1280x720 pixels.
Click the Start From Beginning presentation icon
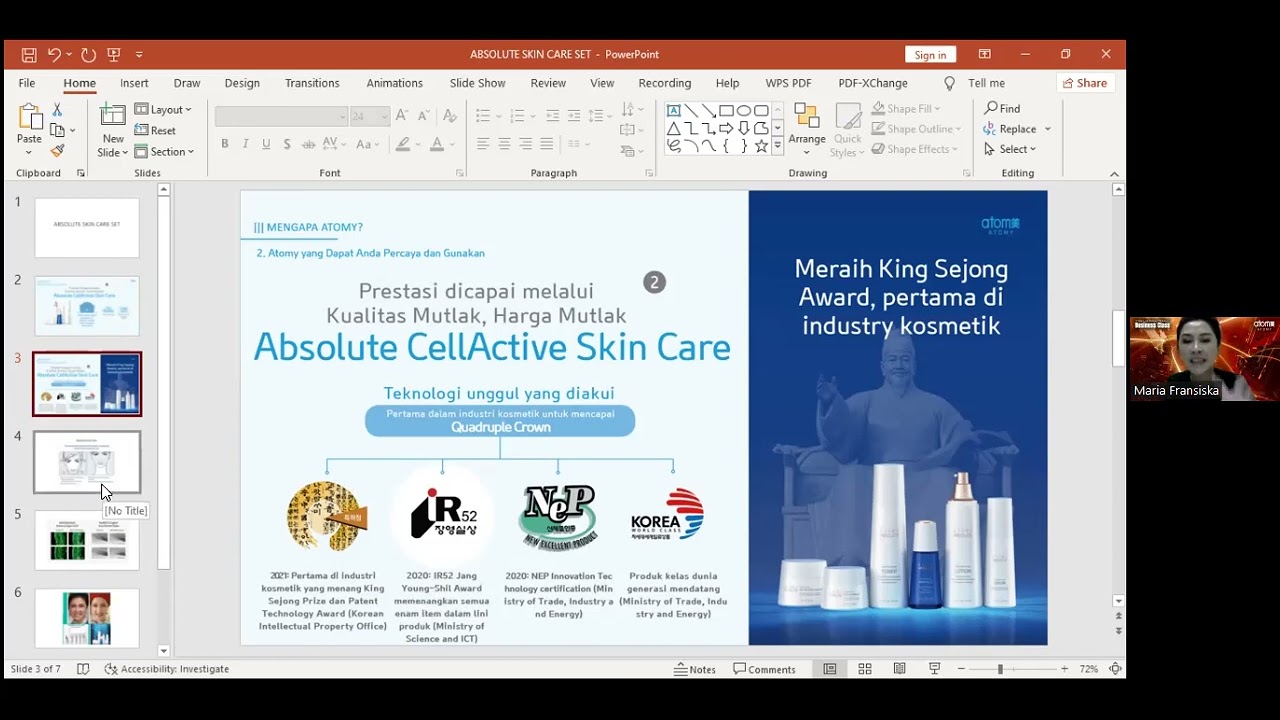[x=114, y=55]
